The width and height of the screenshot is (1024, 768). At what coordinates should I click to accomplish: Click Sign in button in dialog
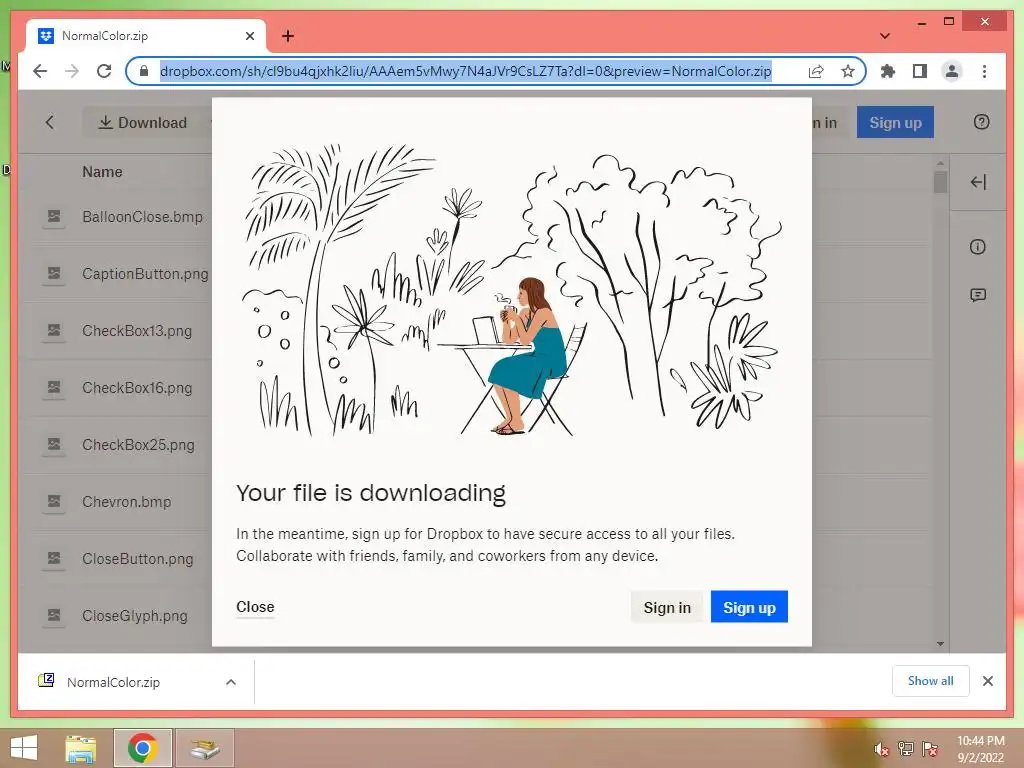pyautogui.click(x=667, y=607)
